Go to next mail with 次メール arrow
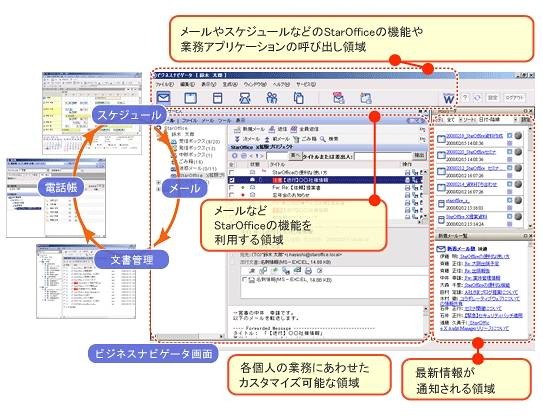 pos(237,139)
